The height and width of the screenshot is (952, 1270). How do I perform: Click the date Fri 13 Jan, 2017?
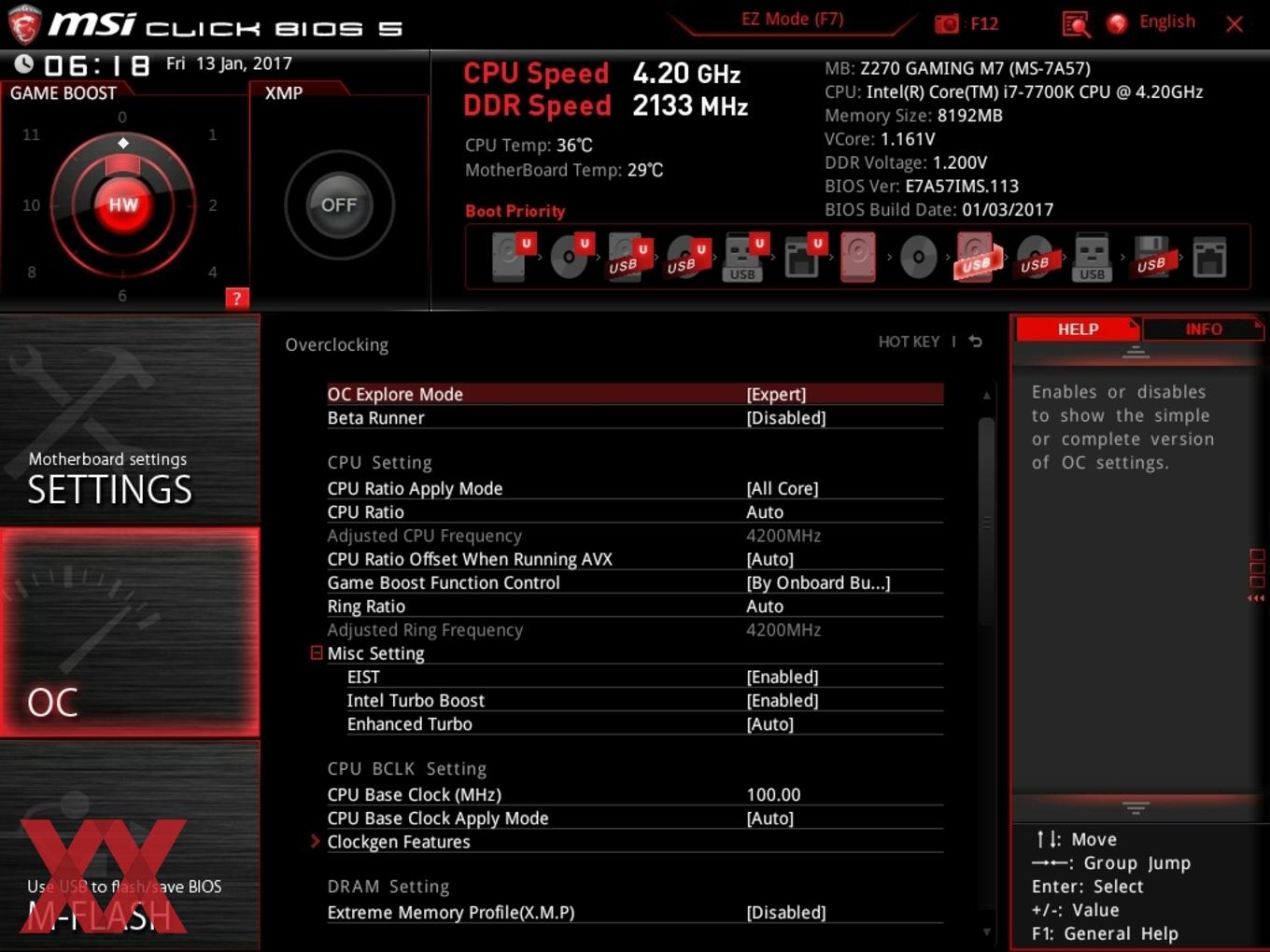229,63
